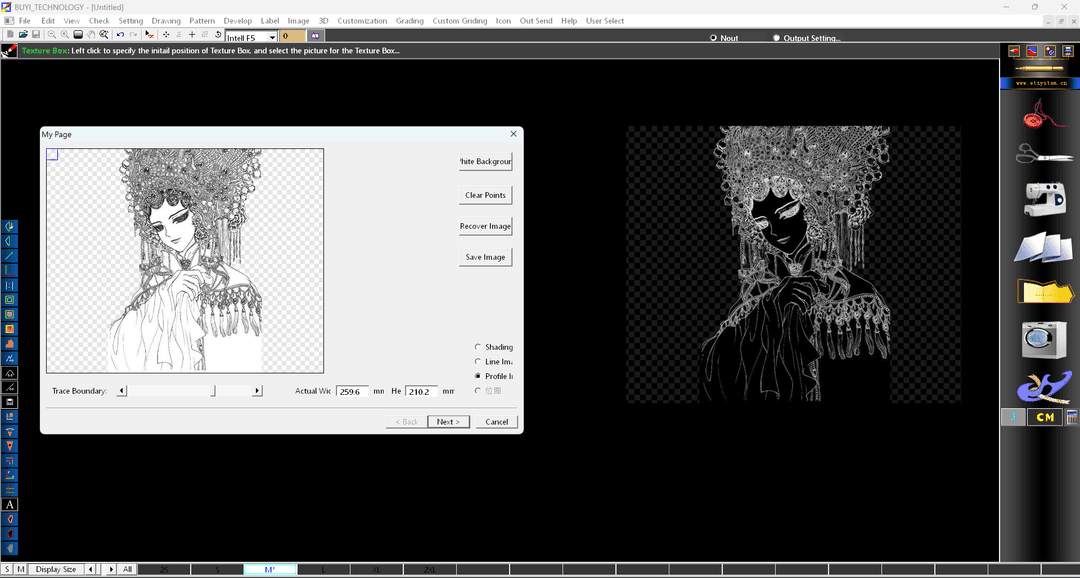The image size is (1080, 578).
Task: Click Trace Boundary right arrow
Action: [257, 391]
